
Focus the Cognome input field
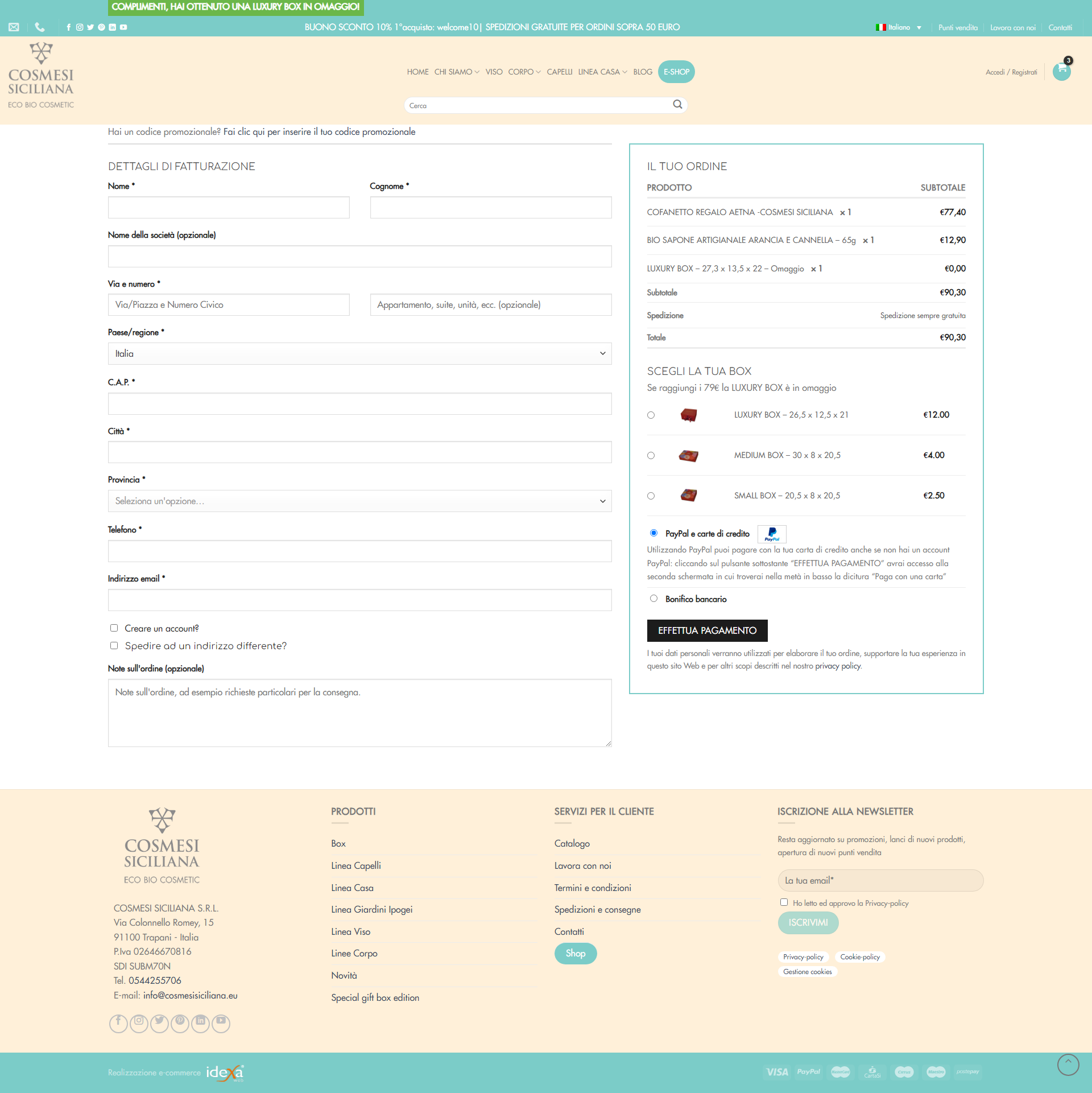point(491,207)
